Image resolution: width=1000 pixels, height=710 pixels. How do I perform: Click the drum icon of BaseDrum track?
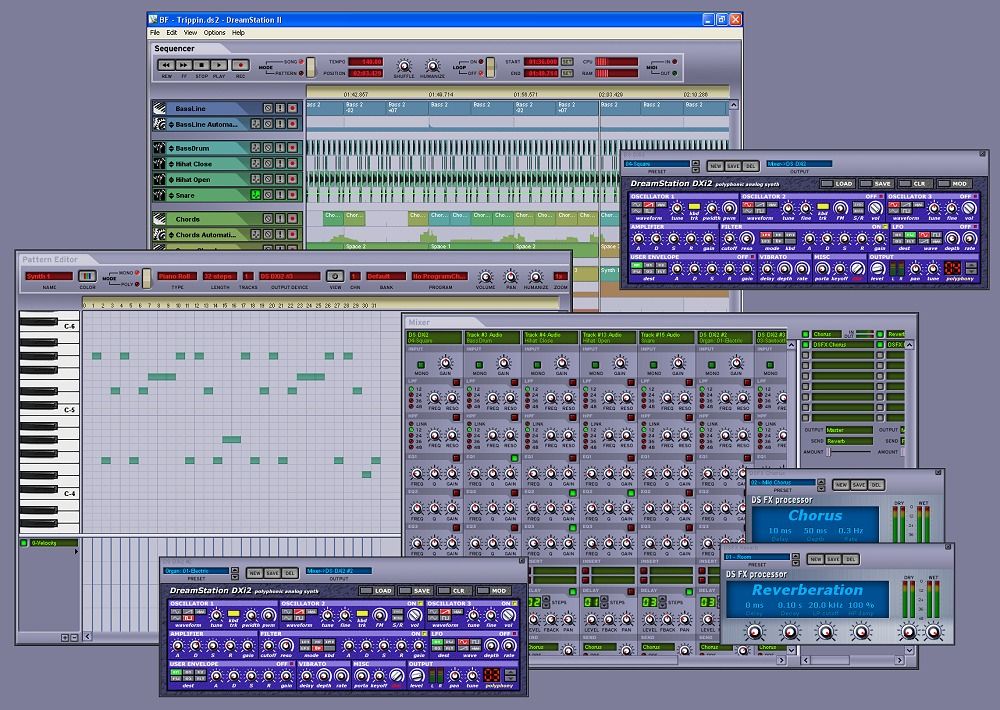click(x=159, y=148)
